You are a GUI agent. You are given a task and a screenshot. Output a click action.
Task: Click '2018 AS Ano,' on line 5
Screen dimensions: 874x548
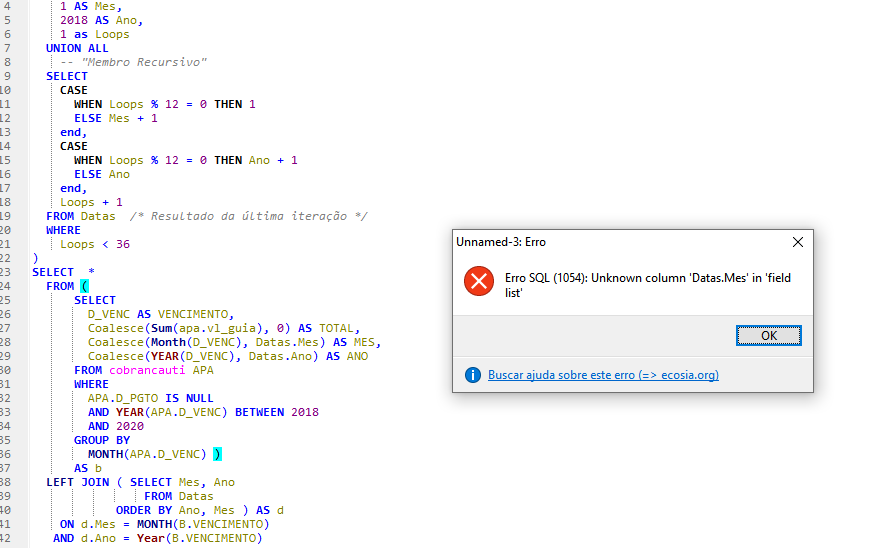click(x=101, y=21)
